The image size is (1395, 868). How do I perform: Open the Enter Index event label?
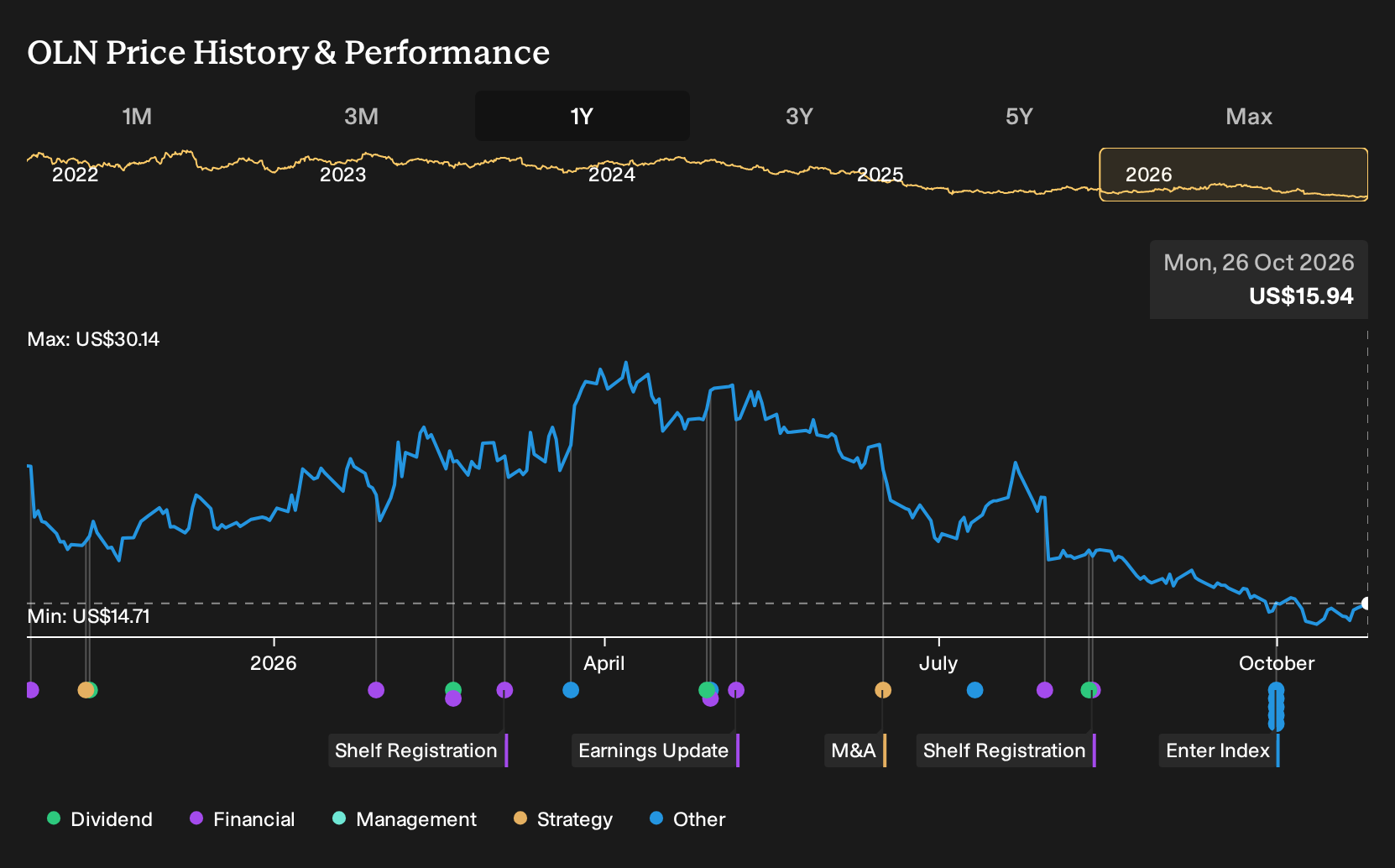coord(1220,750)
